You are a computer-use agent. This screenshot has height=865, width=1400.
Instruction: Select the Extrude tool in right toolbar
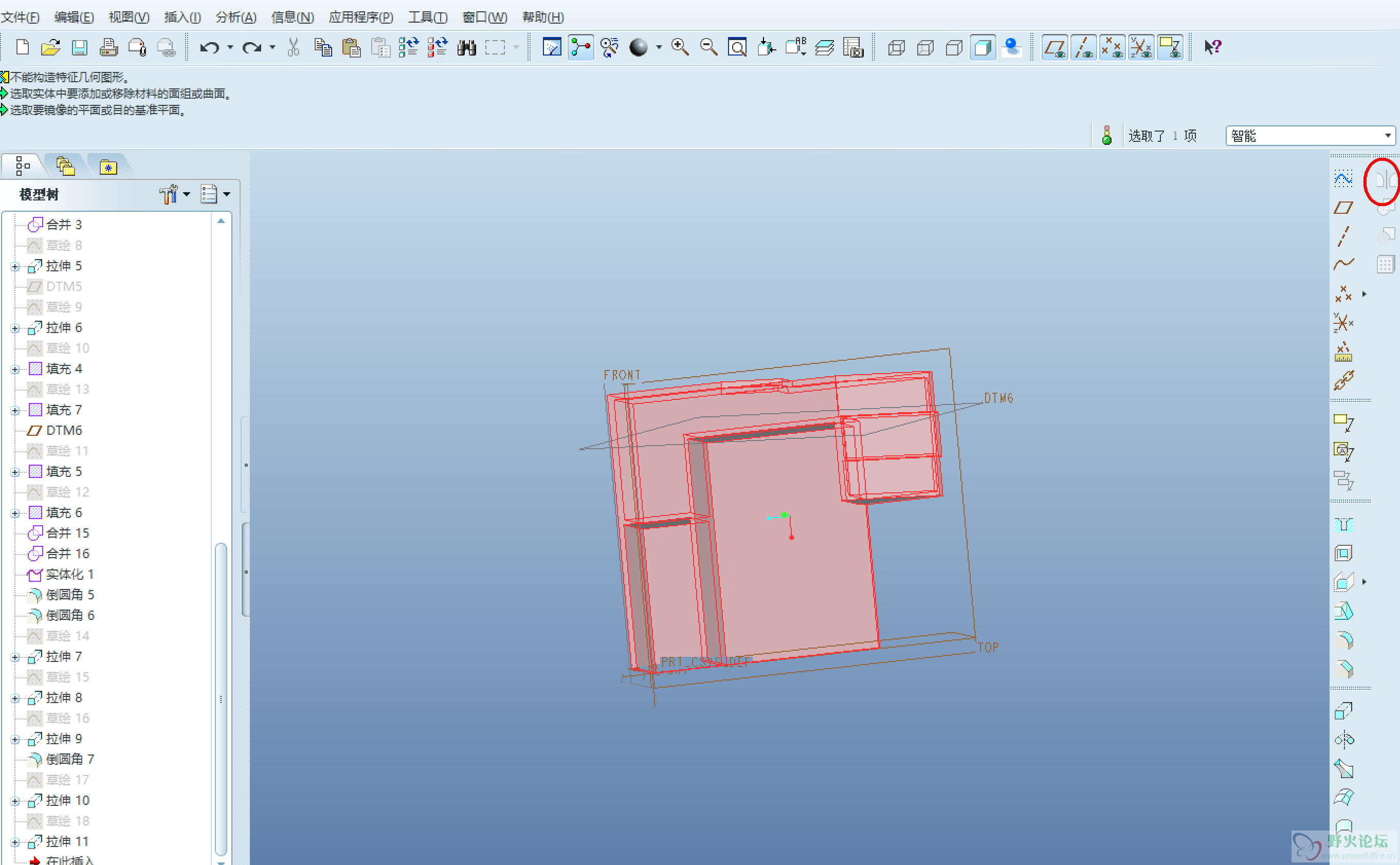[1343, 711]
